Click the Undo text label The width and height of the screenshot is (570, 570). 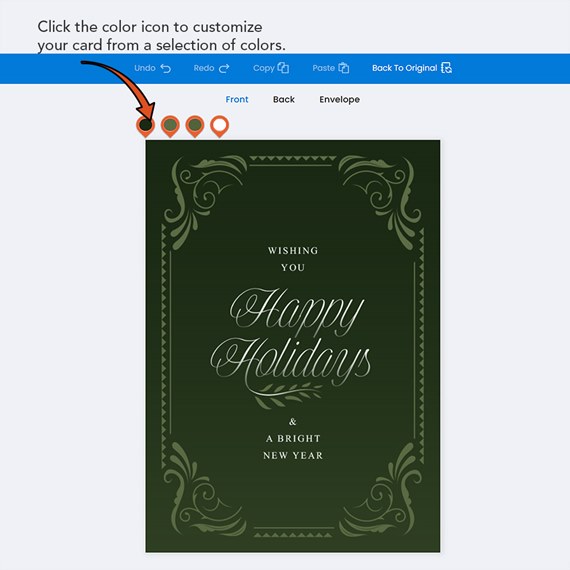click(145, 68)
